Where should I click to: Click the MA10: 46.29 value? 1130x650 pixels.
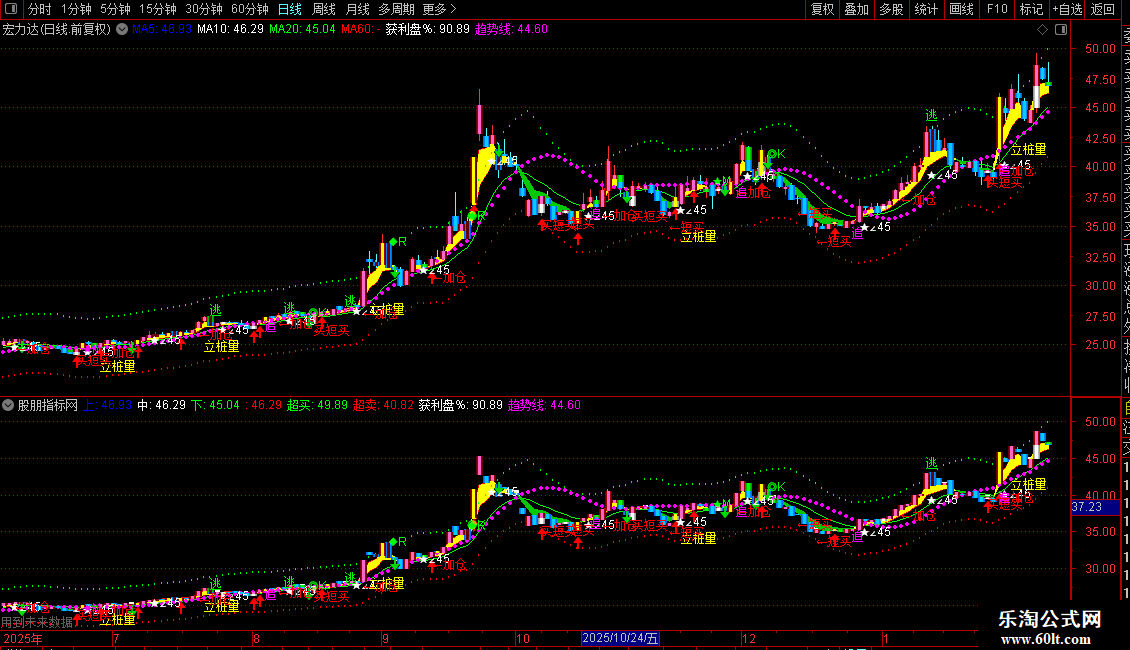click(231, 29)
